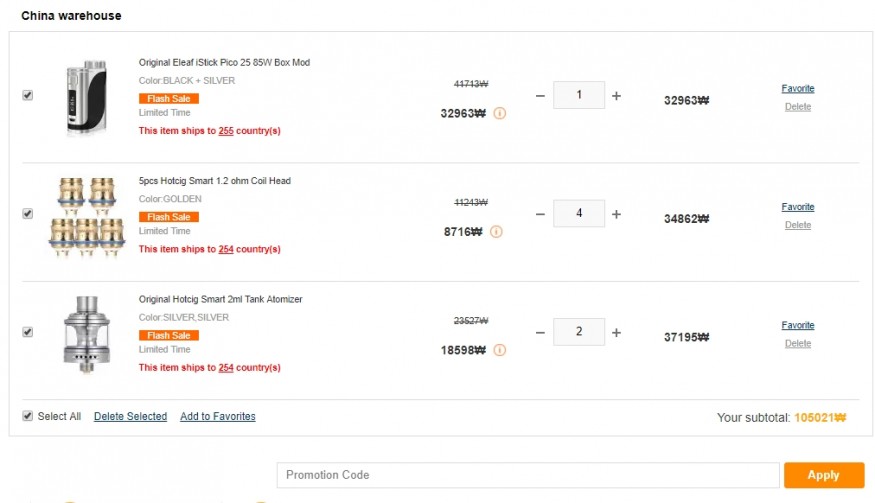Uncheck the Eleaf iStick Pico item checkbox
The height and width of the screenshot is (503, 875).
click(x=28, y=96)
